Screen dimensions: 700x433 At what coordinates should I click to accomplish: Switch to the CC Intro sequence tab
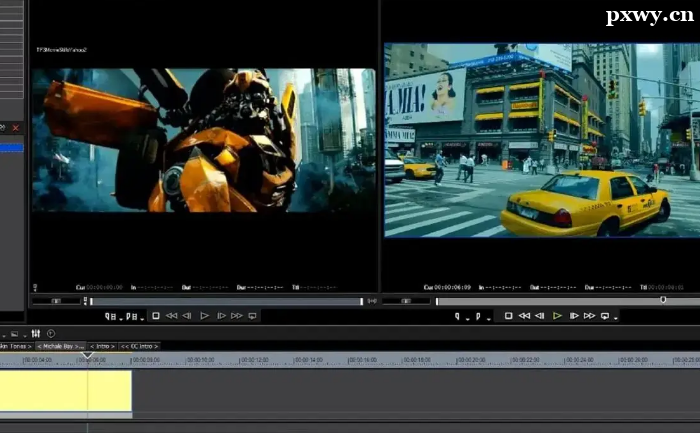tap(139, 346)
